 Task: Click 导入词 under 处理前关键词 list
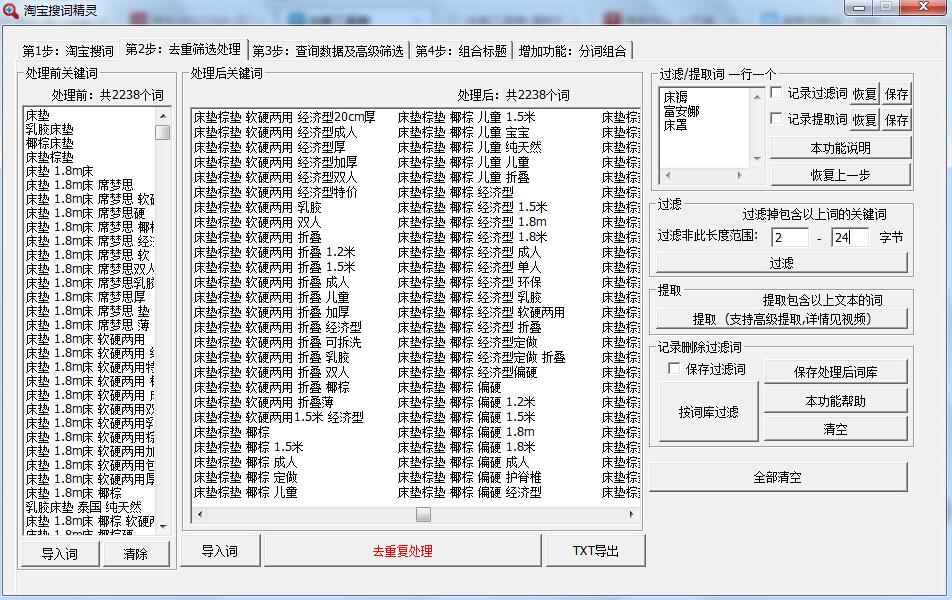pyautogui.click(x=60, y=554)
